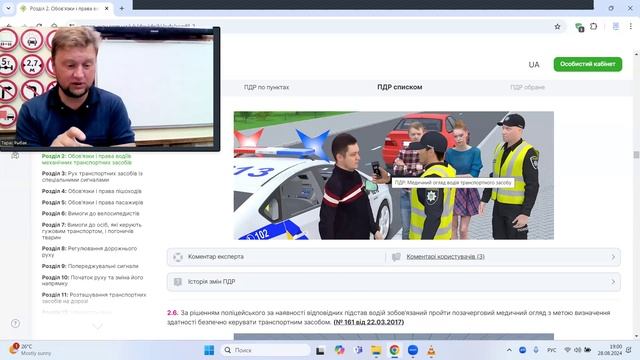Switch the site language via UA
The height and width of the screenshot is (360, 640).
[534, 64]
